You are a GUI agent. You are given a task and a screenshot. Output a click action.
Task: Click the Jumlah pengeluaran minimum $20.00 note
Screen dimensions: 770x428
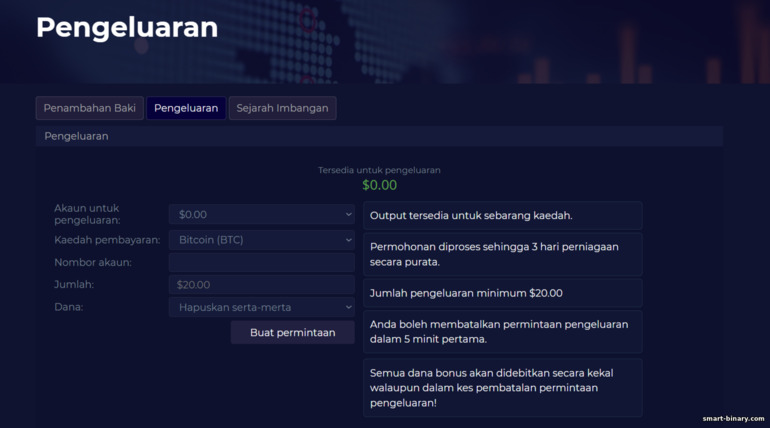click(503, 293)
